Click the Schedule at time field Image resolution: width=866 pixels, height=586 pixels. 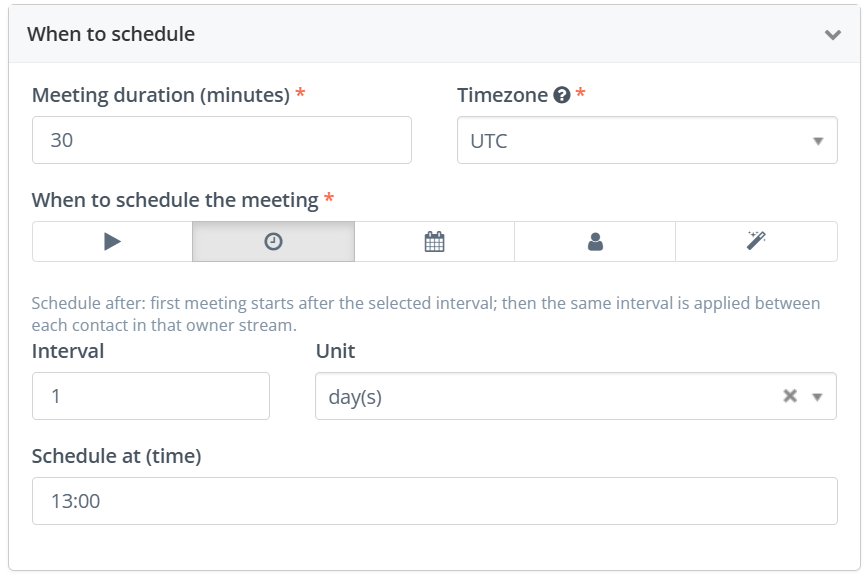[435, 501]
